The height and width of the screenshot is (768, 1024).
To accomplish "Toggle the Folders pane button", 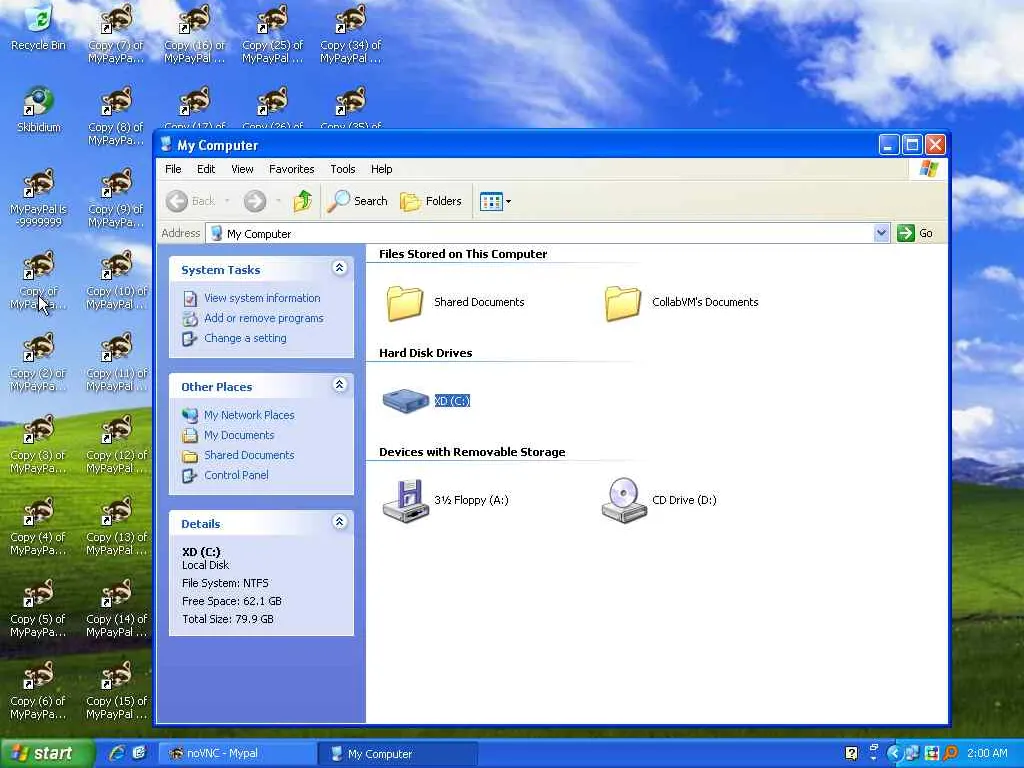I will coord(431,201).
